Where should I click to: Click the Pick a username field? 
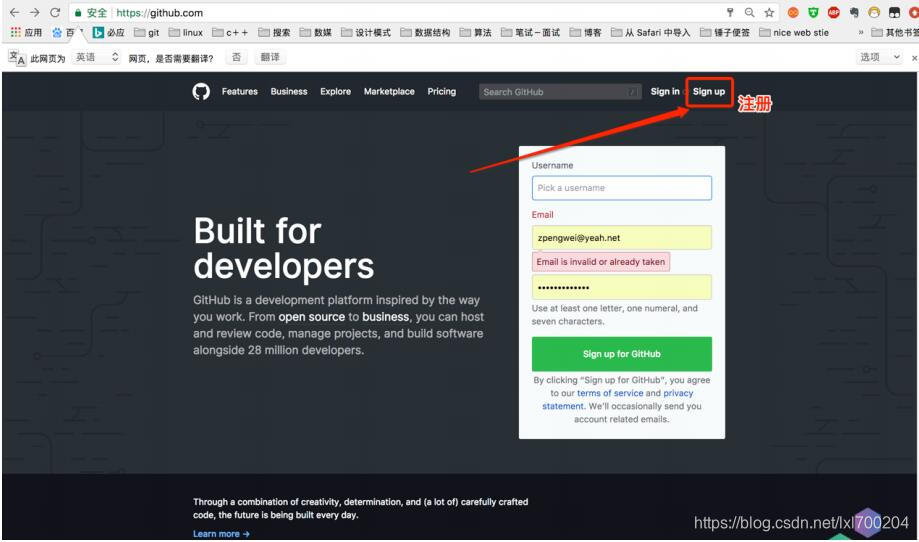(x=621, y=188)
